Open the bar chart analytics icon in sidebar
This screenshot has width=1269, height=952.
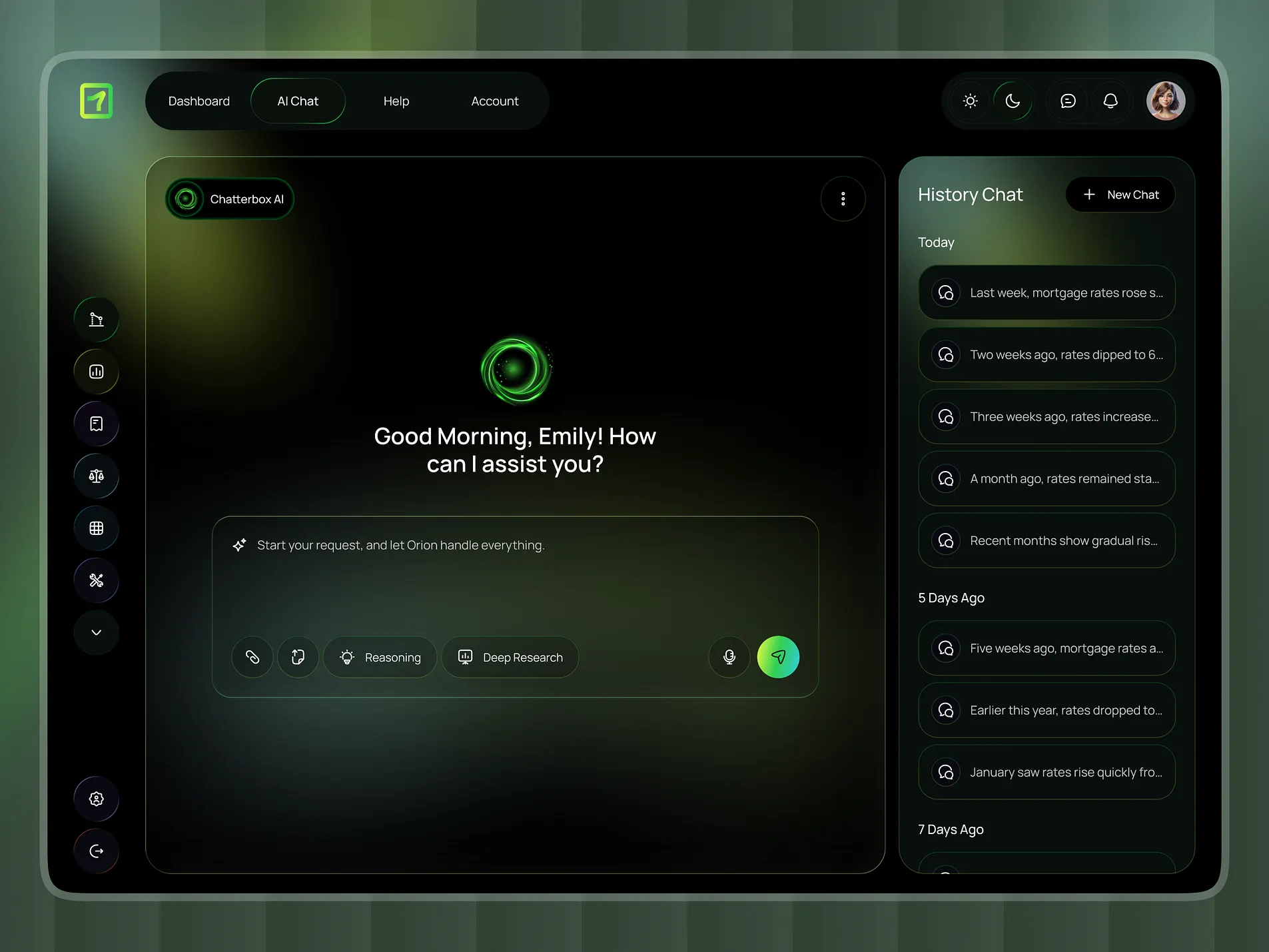coord(96,371)
